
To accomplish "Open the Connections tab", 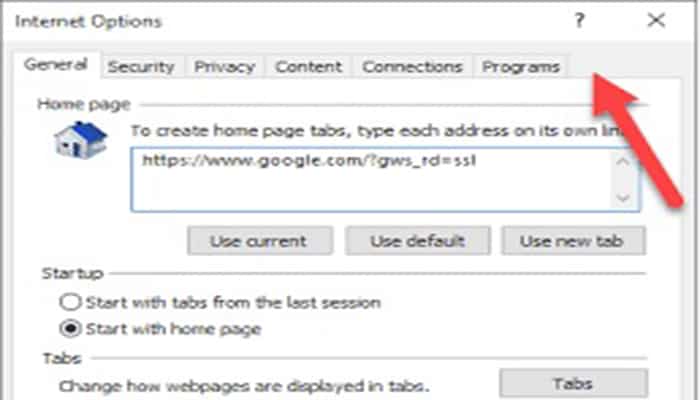I will (x=412, y=67).
